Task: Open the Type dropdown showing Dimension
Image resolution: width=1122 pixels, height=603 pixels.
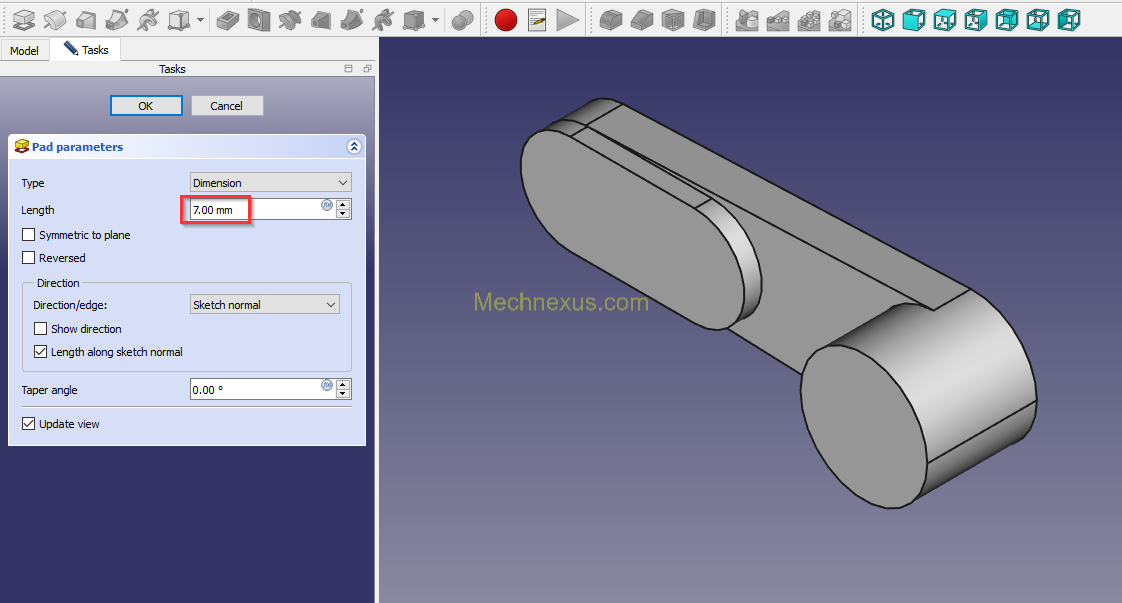Action: click(270, 182)
